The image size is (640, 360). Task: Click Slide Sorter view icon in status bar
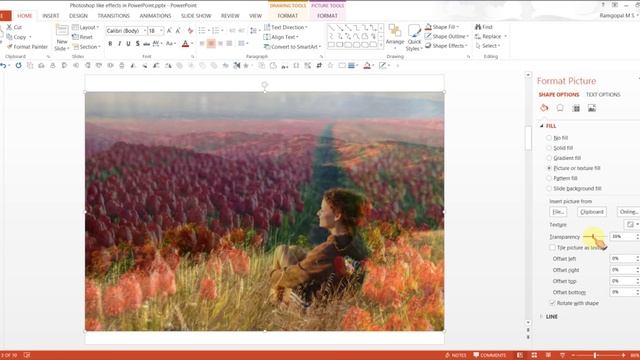tap(534, 355)
